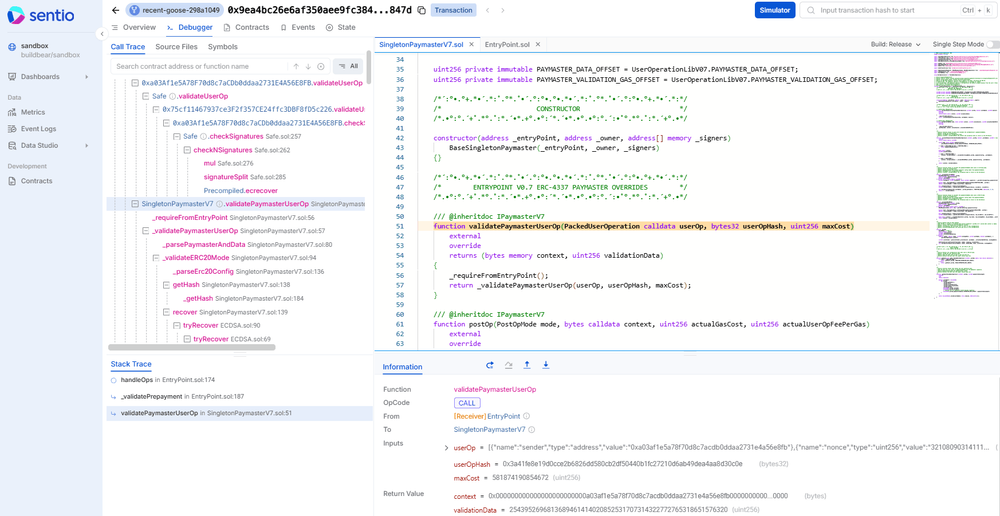
Task: Click the Simulator button
Action: pos(774,10)
